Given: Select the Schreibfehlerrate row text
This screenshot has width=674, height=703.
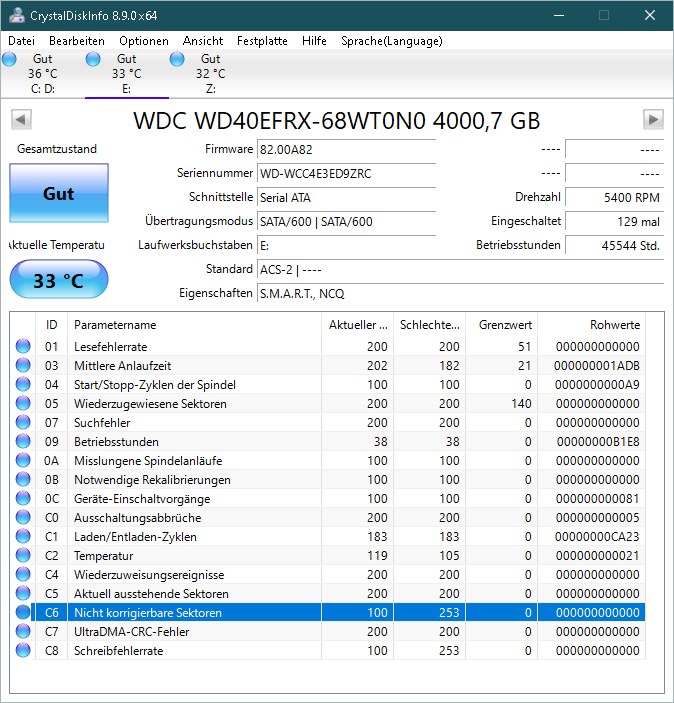Looking at the screenshot, I should coord(119,651).
